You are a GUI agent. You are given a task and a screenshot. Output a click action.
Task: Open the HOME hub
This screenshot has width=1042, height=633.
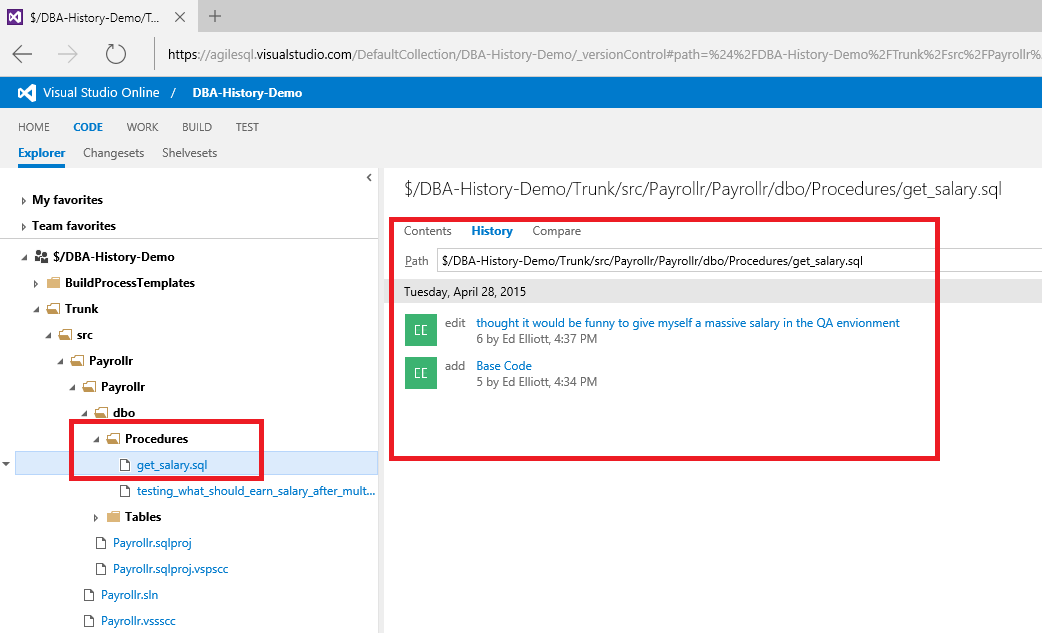click(34, 127)
